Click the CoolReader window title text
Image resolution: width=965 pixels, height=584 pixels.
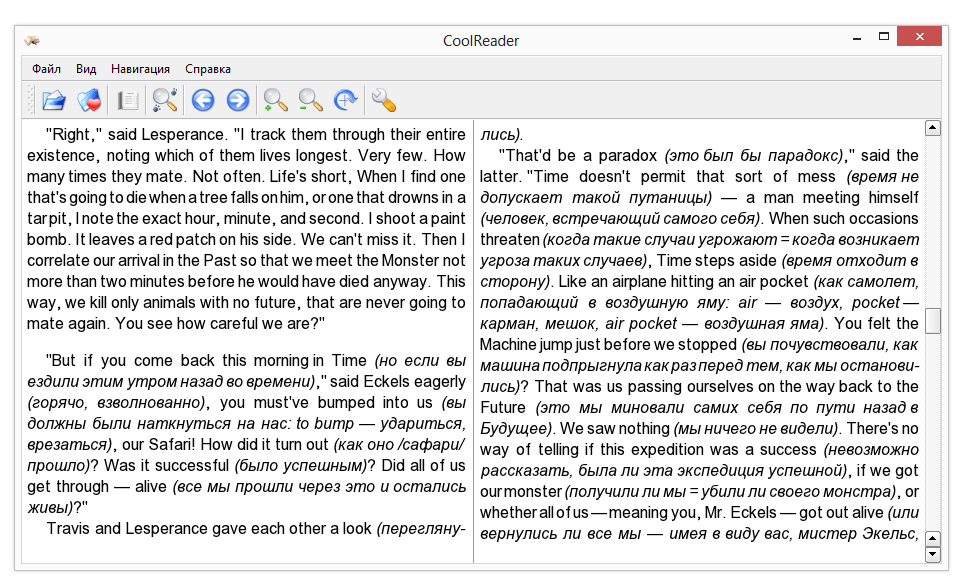(x=481, y=41)
